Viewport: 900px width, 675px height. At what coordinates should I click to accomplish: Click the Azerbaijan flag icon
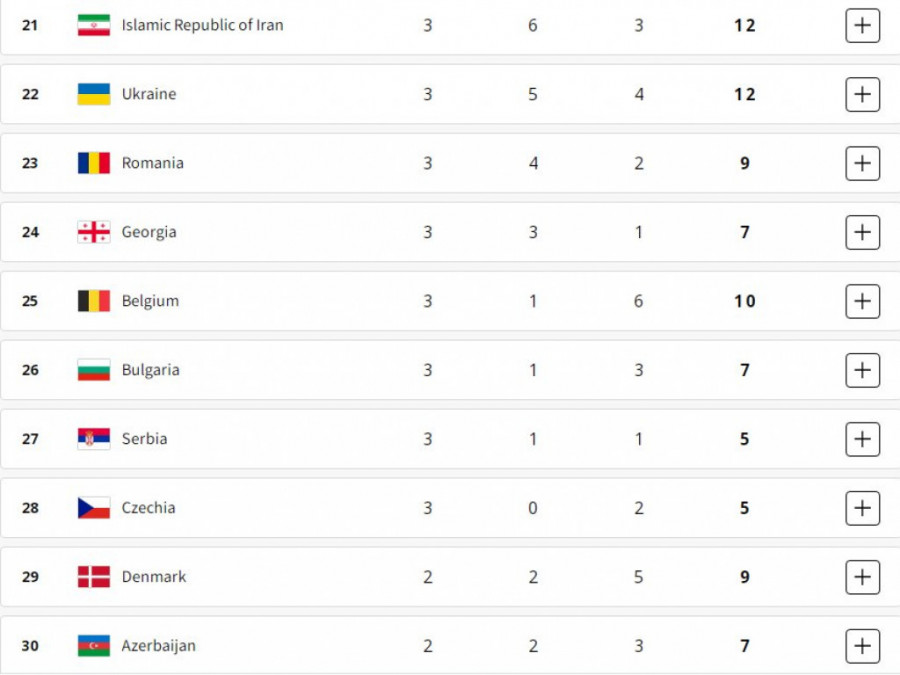(94, 646)
